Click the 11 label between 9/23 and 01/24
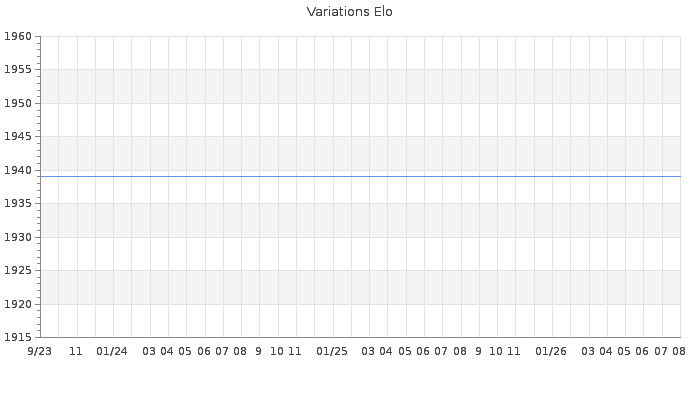Viewport: 700px width, 400px height. (75, 351)
